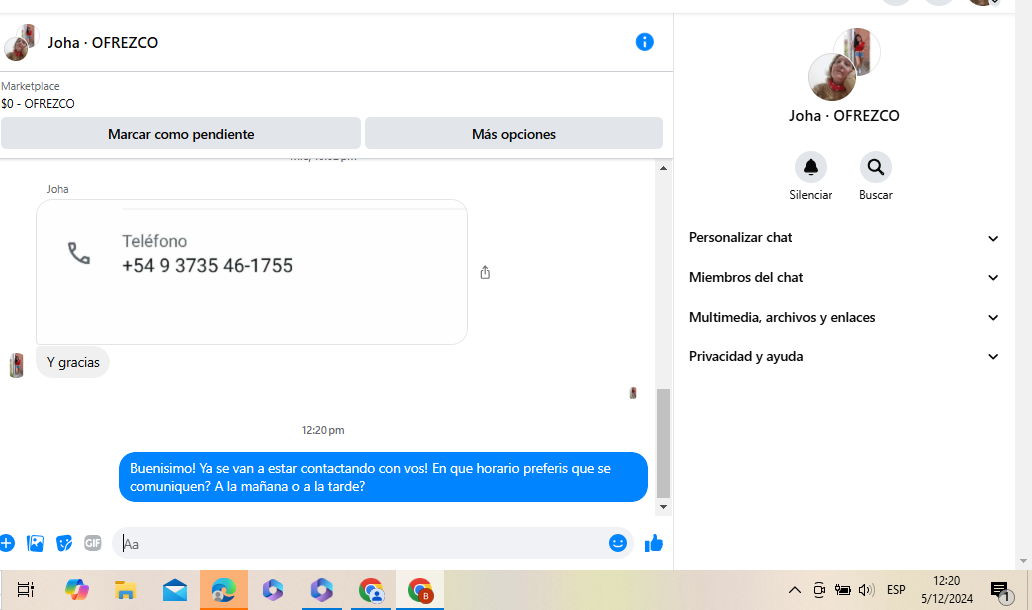This screenshot has width=1032, height=610.
Task: Open the clock showing 12:20 5/12/2024
Action: point(946,590)
